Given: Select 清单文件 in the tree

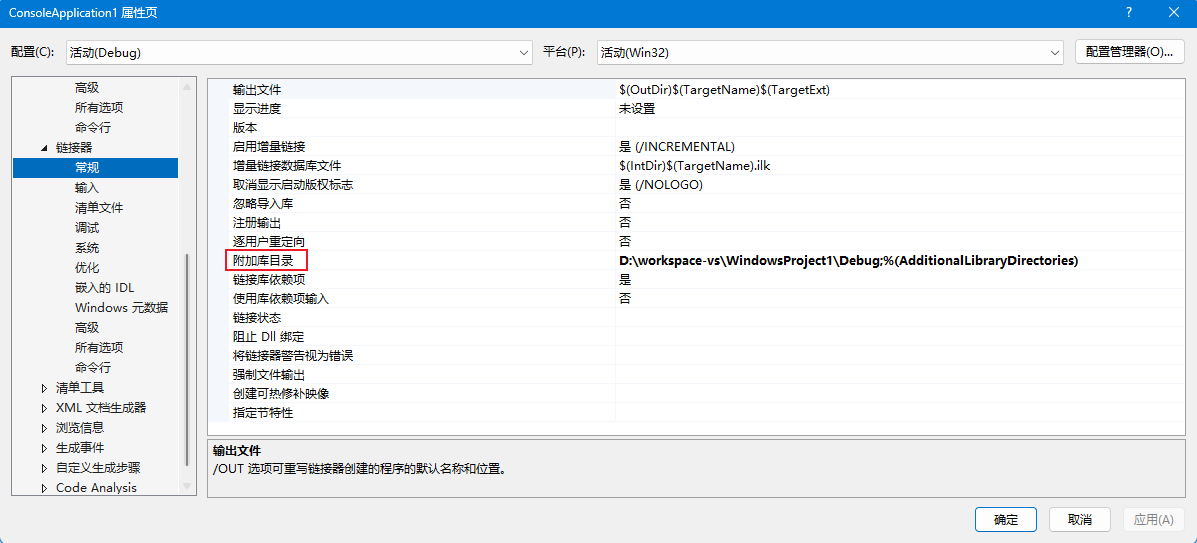Looking at the screenshot, I should (99, 208).
